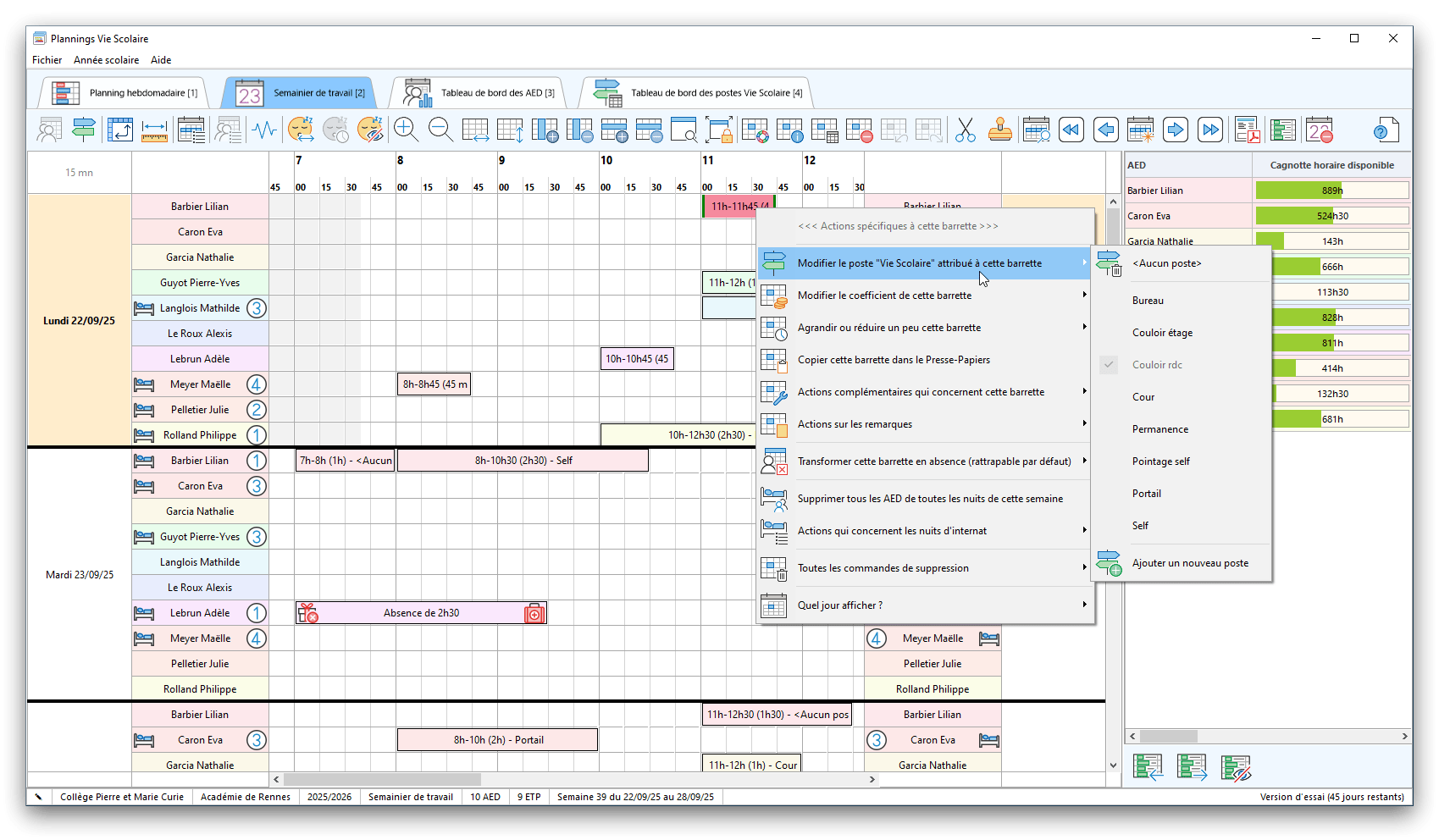Click the blue waveform icon in toolbar
1439x840 pixels.
click(x=264, y=130)
